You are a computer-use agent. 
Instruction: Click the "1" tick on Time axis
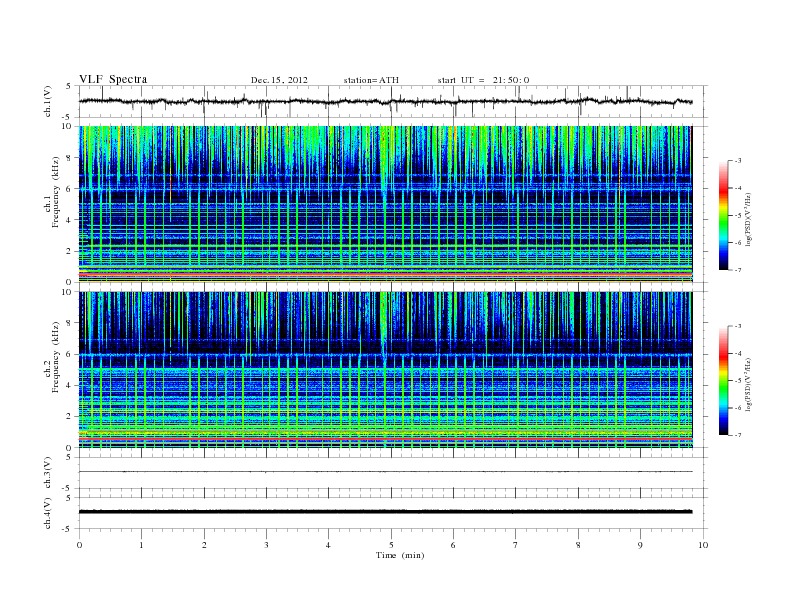pos(141,545)
